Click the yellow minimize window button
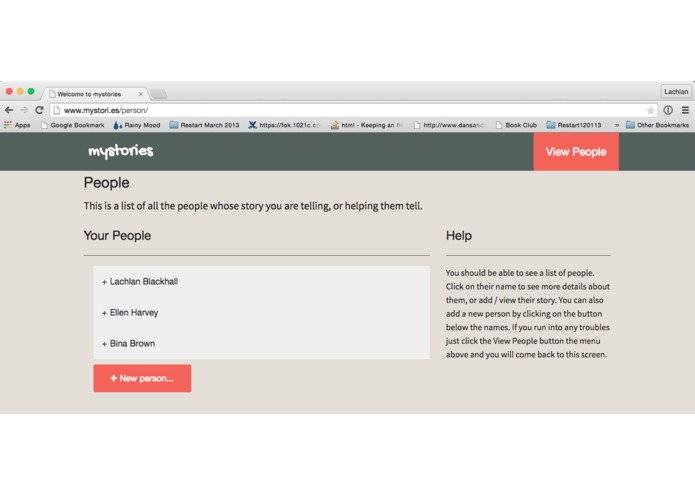The height and width of the screenshot is (494, 695). click(x=20, y=91)
